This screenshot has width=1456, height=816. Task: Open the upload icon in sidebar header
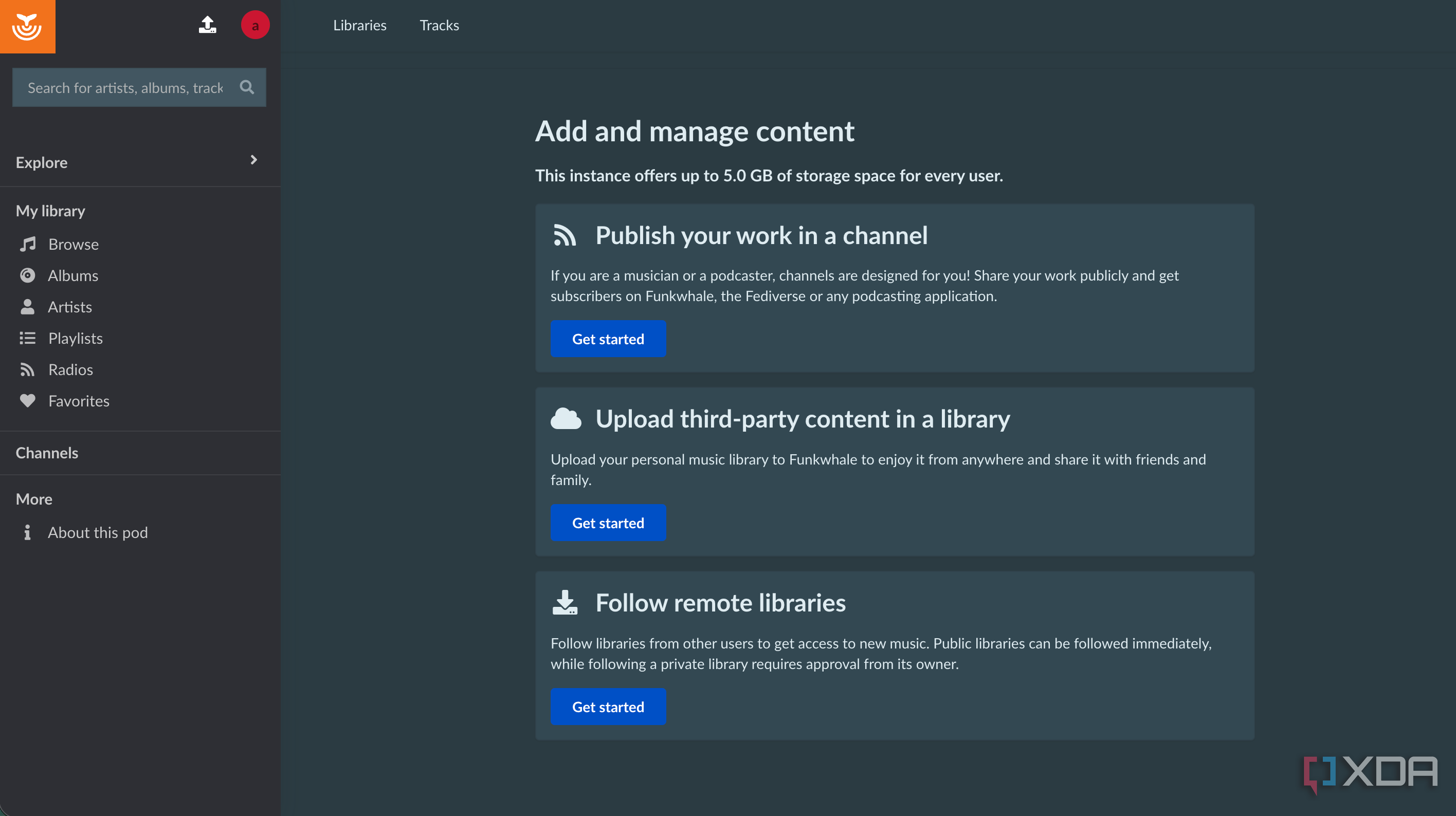click(207, 24)
